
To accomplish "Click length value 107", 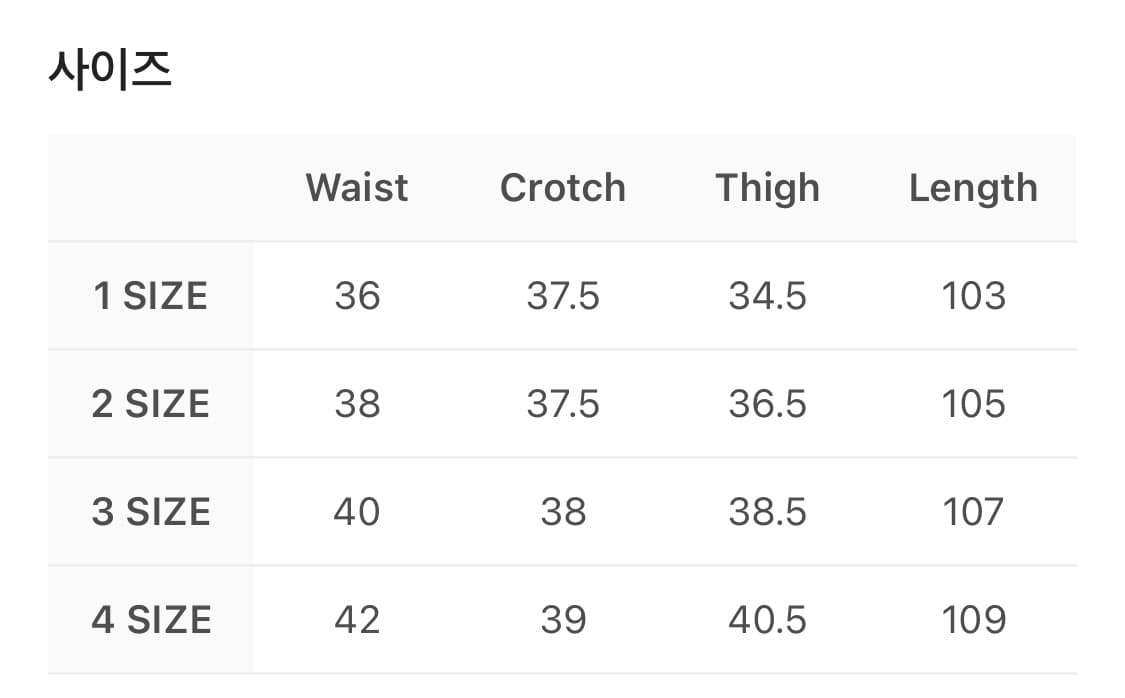I will point(973,512).
